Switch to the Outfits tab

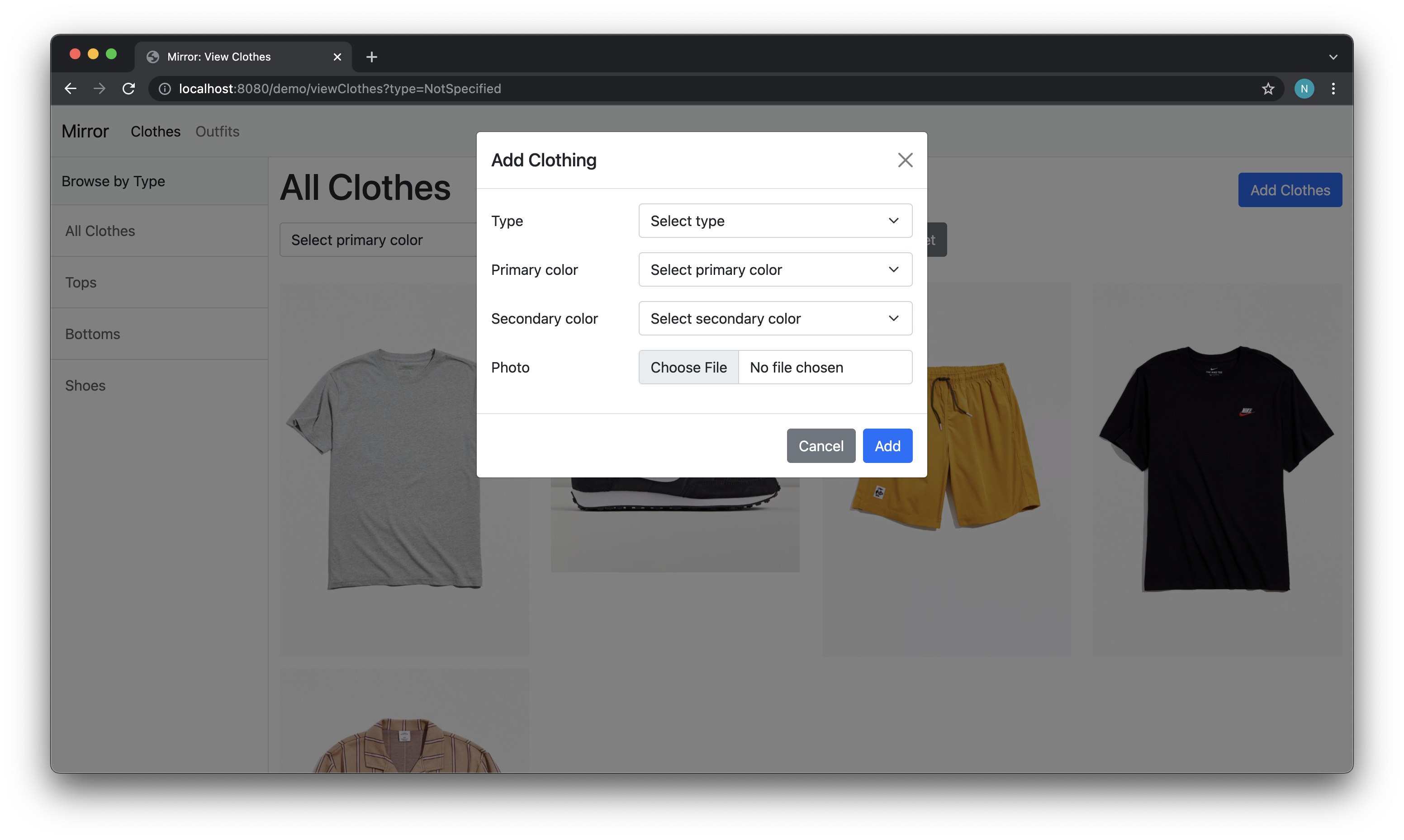(x=218, y=131)
